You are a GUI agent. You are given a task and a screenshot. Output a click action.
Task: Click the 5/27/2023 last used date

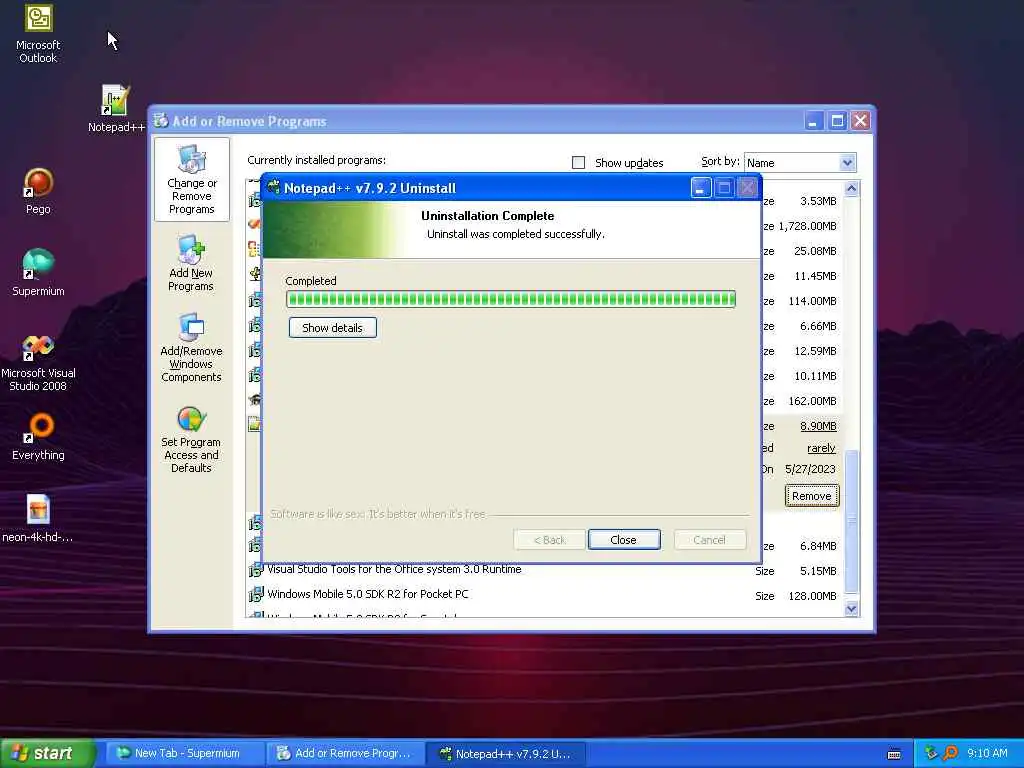(x=810, y=470)
